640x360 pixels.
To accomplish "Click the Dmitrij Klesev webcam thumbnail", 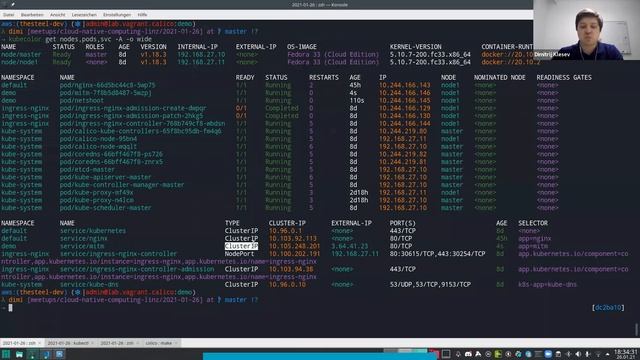I will 587,30.
